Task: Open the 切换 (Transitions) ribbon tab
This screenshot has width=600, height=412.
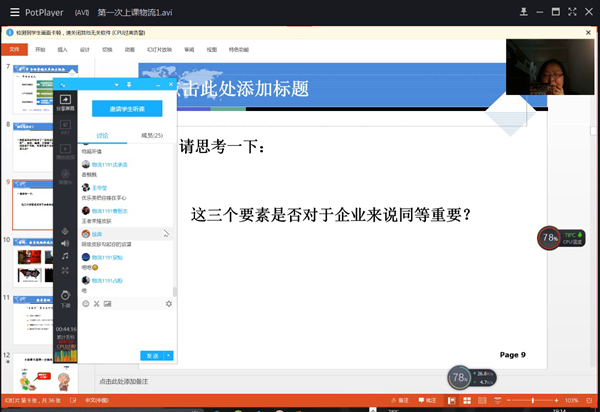Action: click(x=107, y=50)
